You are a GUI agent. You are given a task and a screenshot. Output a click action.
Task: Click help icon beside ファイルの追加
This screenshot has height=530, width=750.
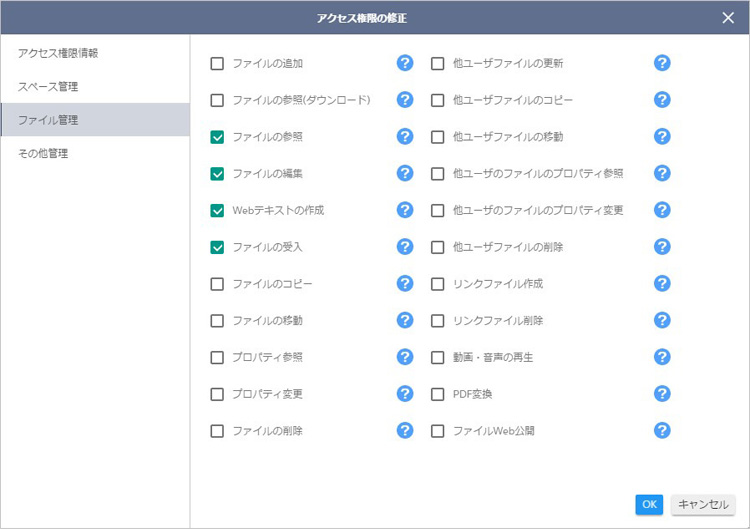point(405,63)
